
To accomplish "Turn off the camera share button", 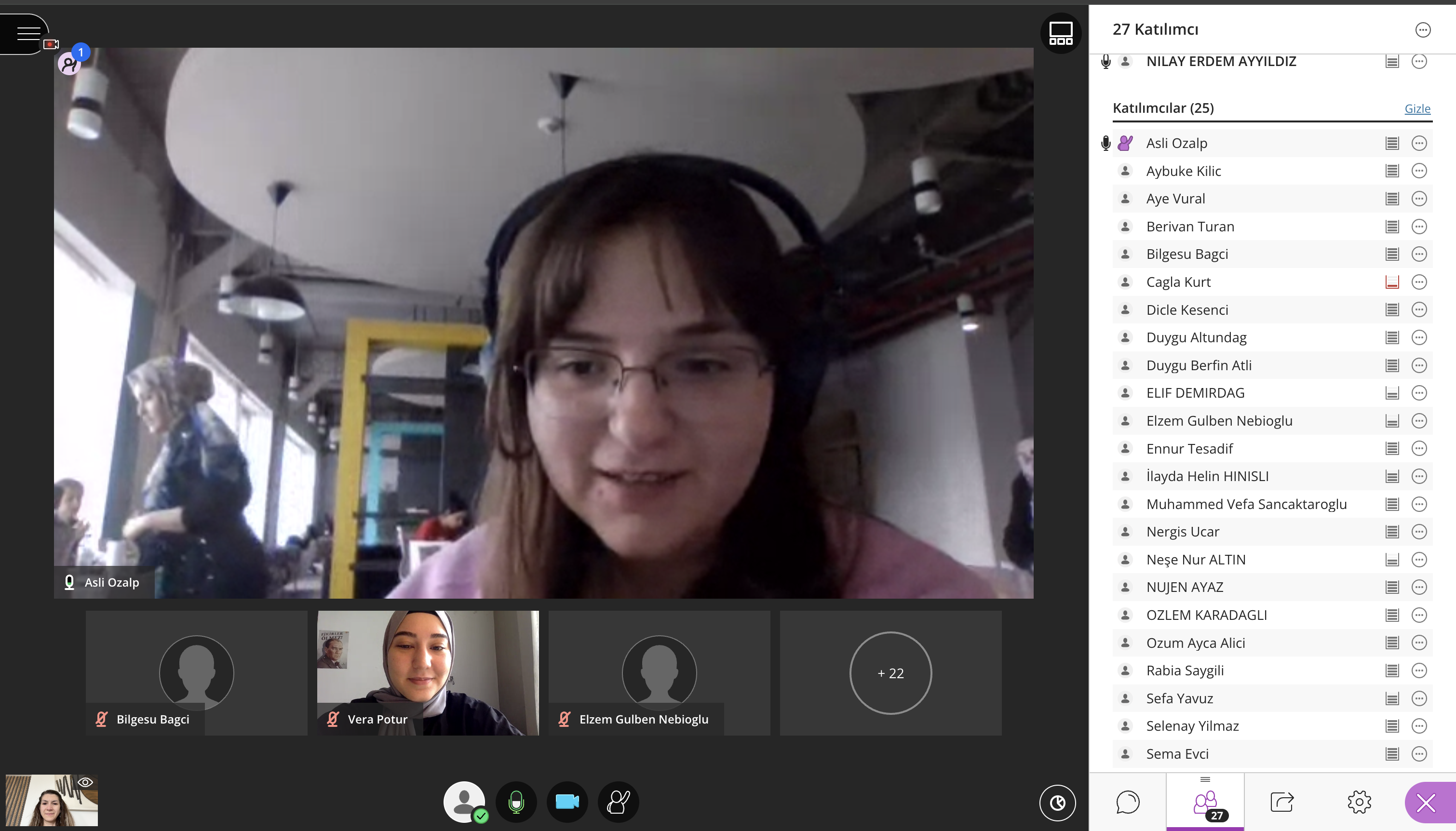I will point(567,802).
